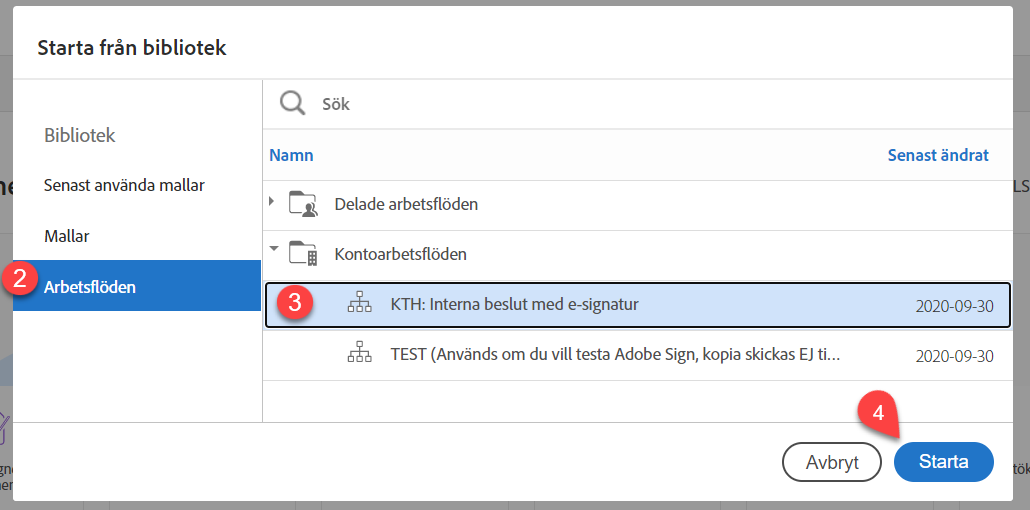Open Senast använda mallar in the sidebar
This screenshot has height=510, width=1030.
pyautogui.click(x=124, y=185)
